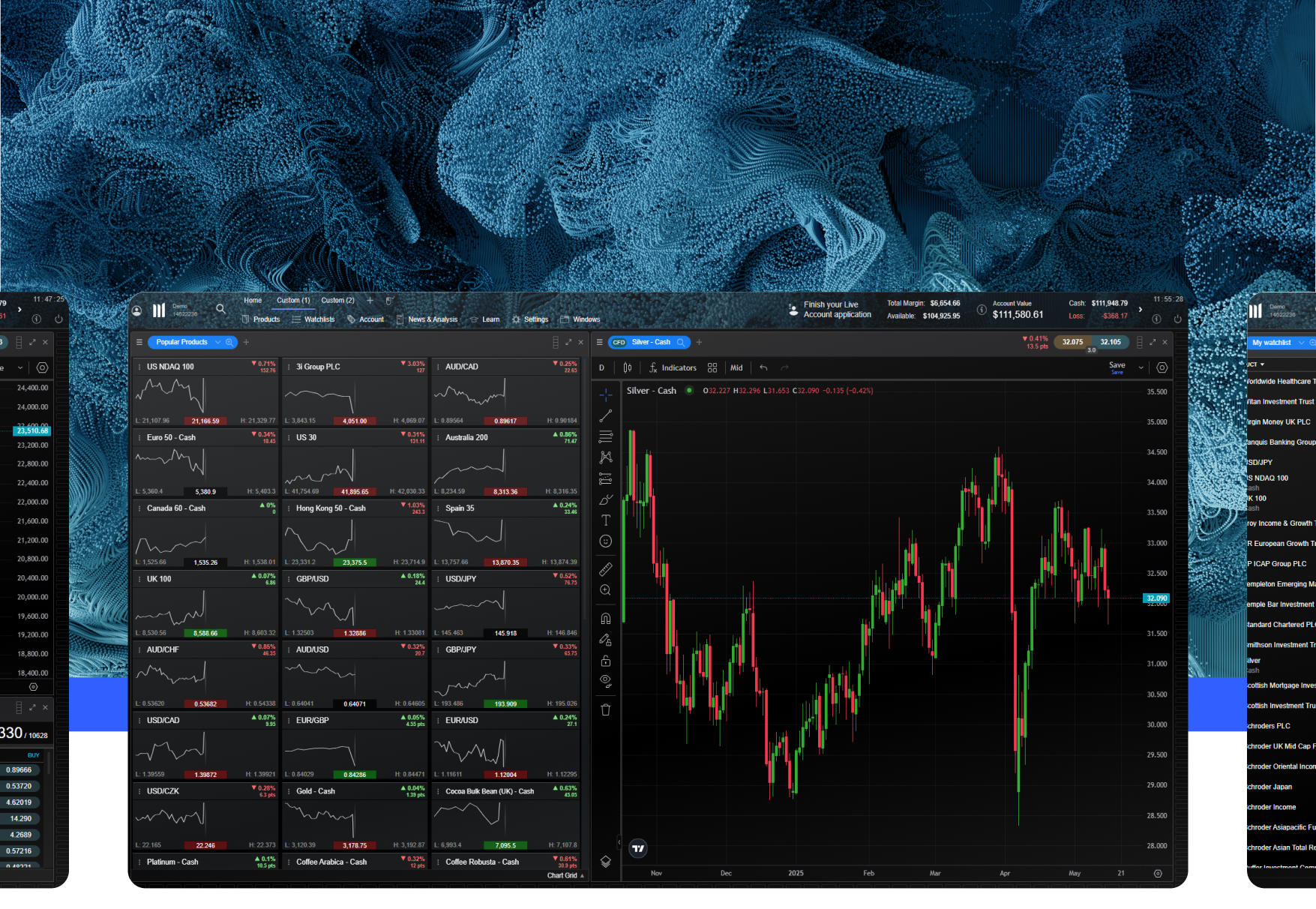Screen dimensions: 1316x909
Task: Select the Text annotation tool
Action: (x=606, y=520)
